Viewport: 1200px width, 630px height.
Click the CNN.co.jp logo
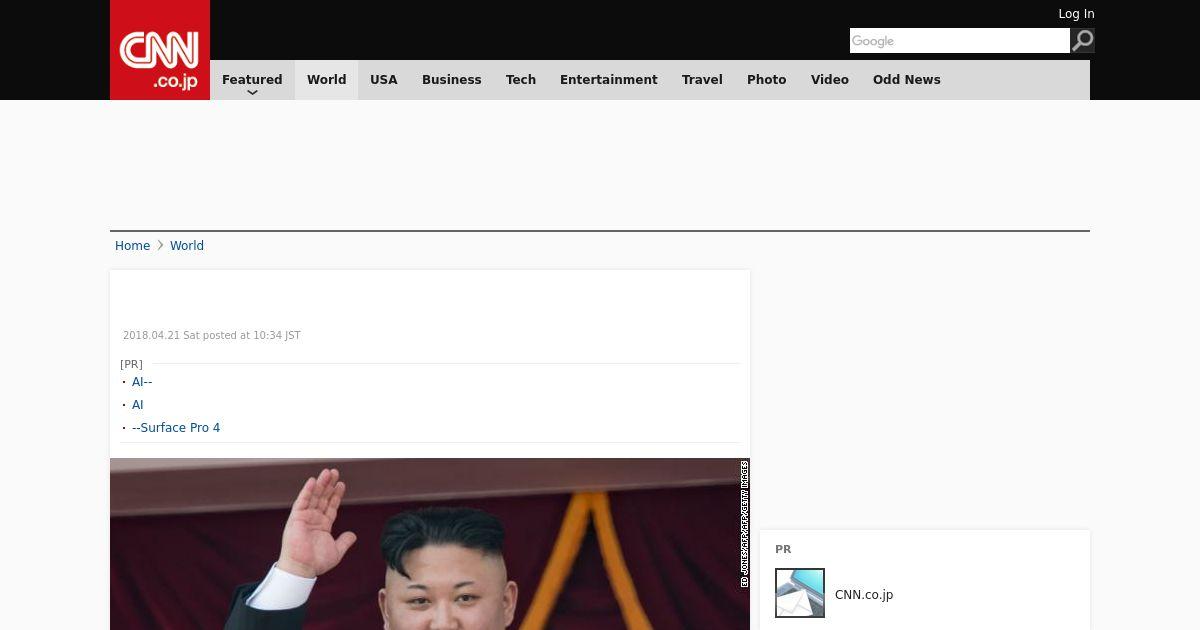[x=160, y=50]
